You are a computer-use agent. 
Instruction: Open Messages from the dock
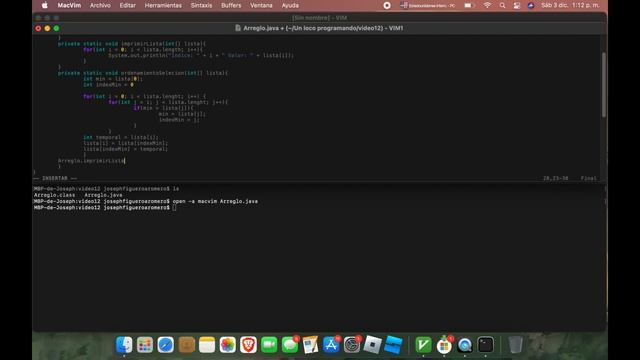[290, 345]
